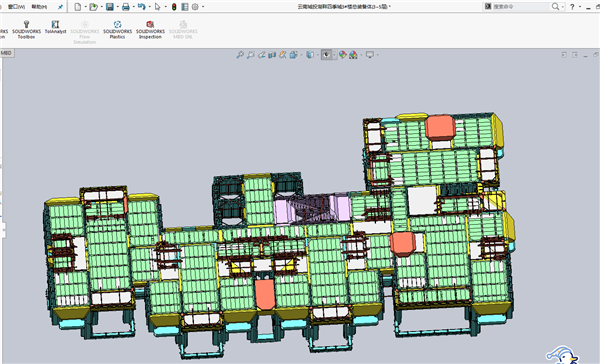Image resolution: width=600 pixels, height=364 pixels.
Task: Click the search command input field
Action: (521, 7)
